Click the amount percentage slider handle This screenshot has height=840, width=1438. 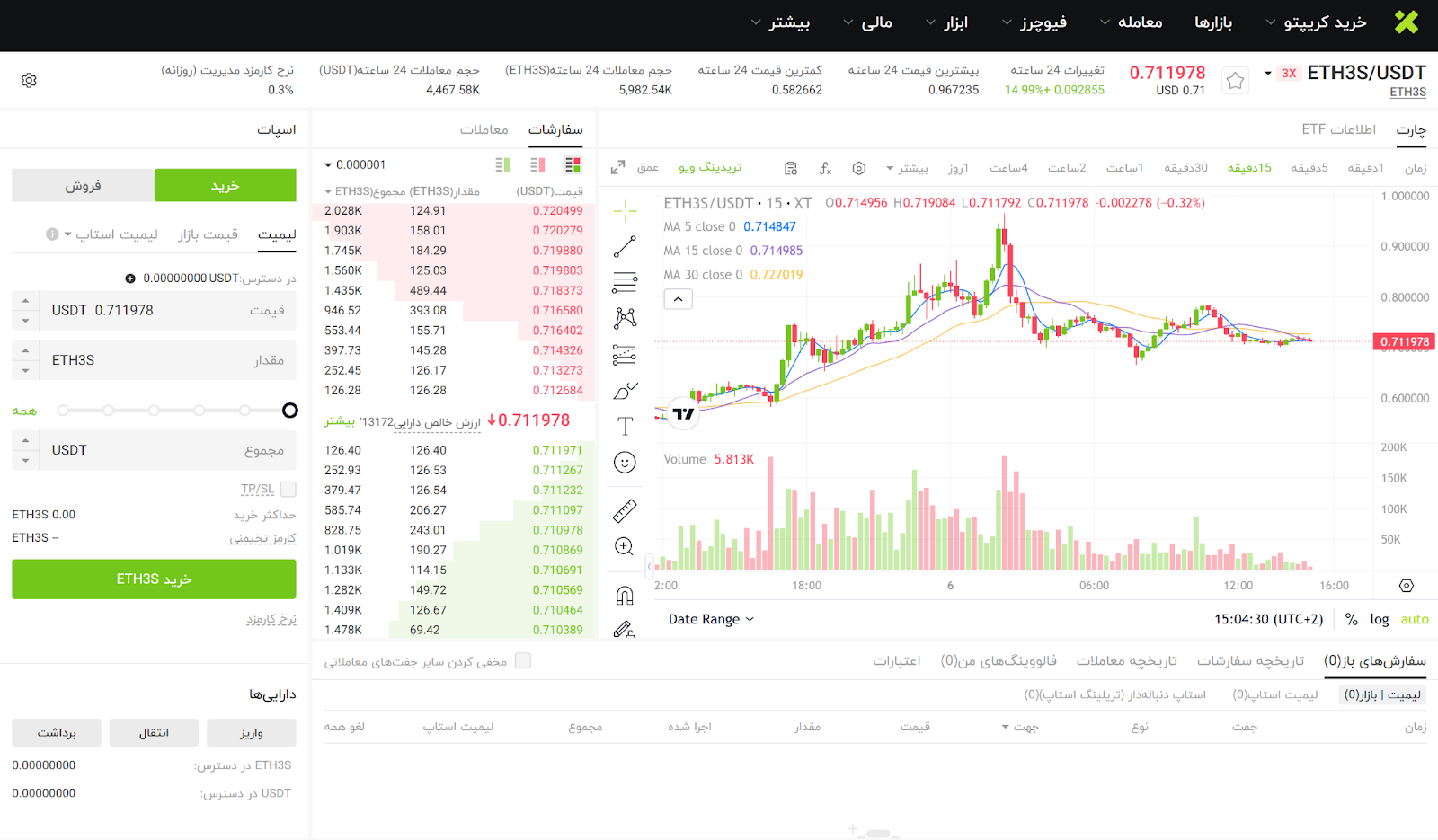coord(289,411)
